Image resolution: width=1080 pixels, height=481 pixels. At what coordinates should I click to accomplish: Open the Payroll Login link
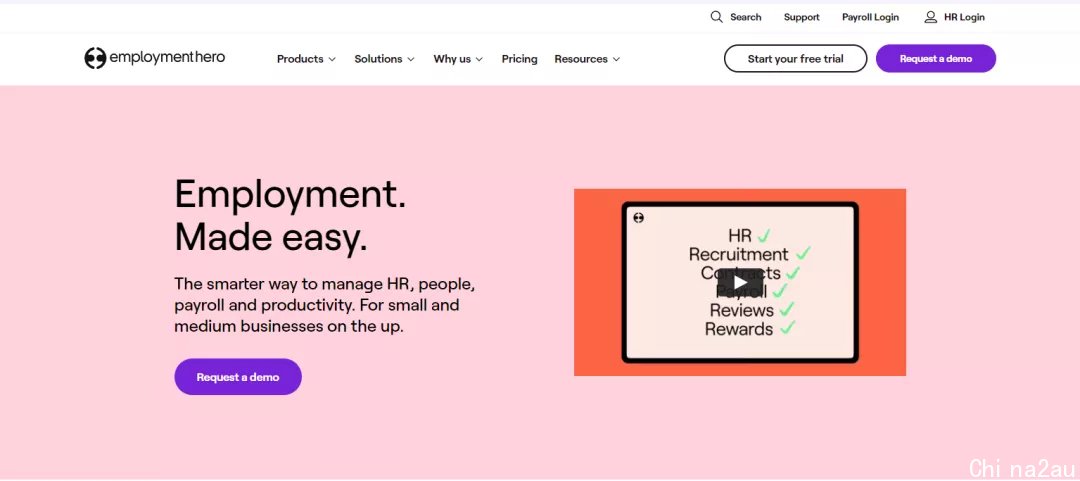870,17
